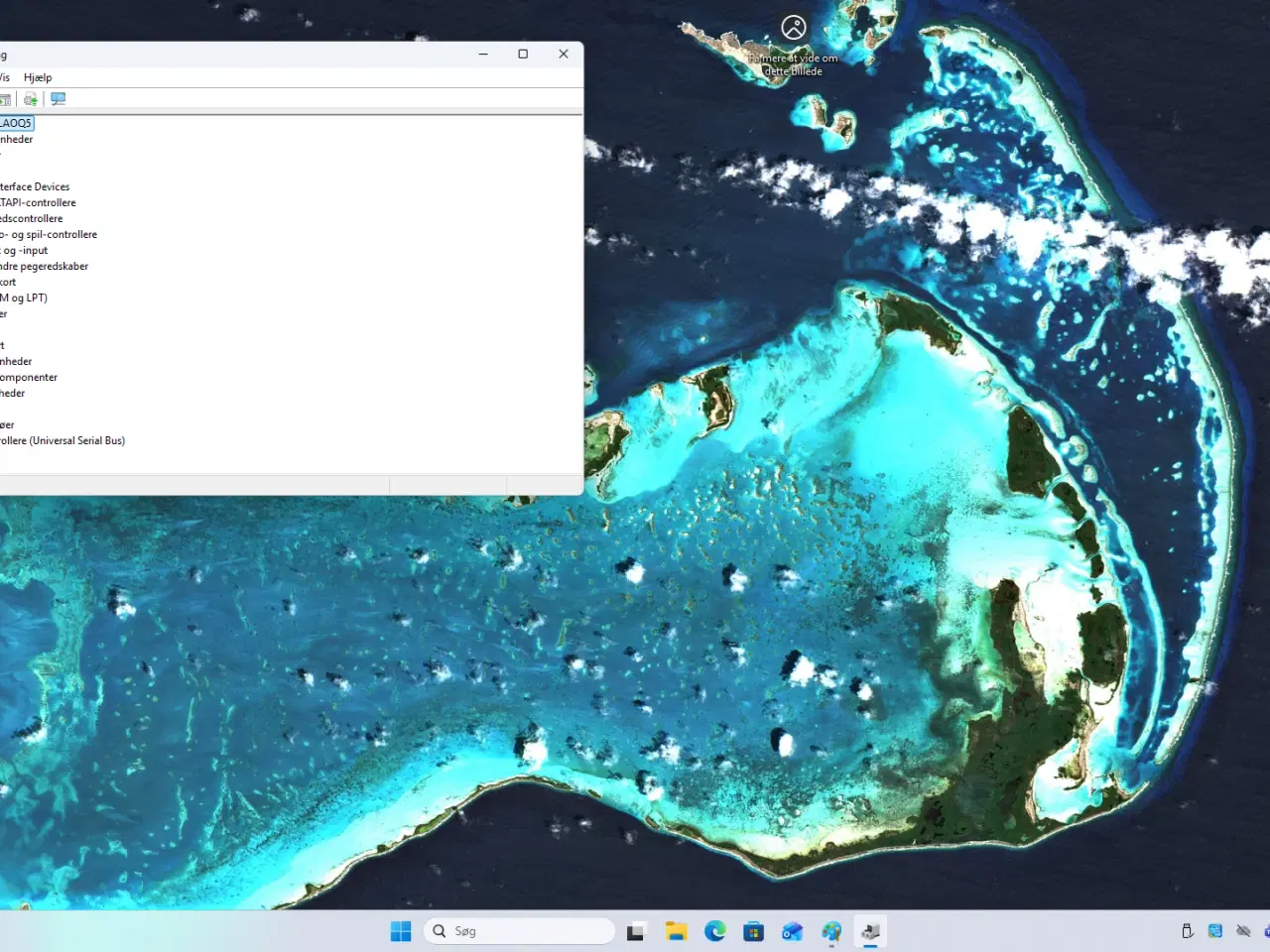Open the 'Få mere at vide' desktop image icon

tap(794, 28)
